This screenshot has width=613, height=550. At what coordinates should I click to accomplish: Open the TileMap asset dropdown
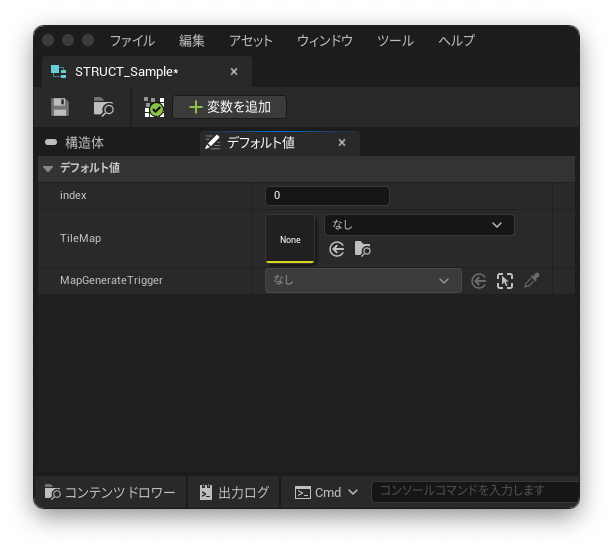419,225
